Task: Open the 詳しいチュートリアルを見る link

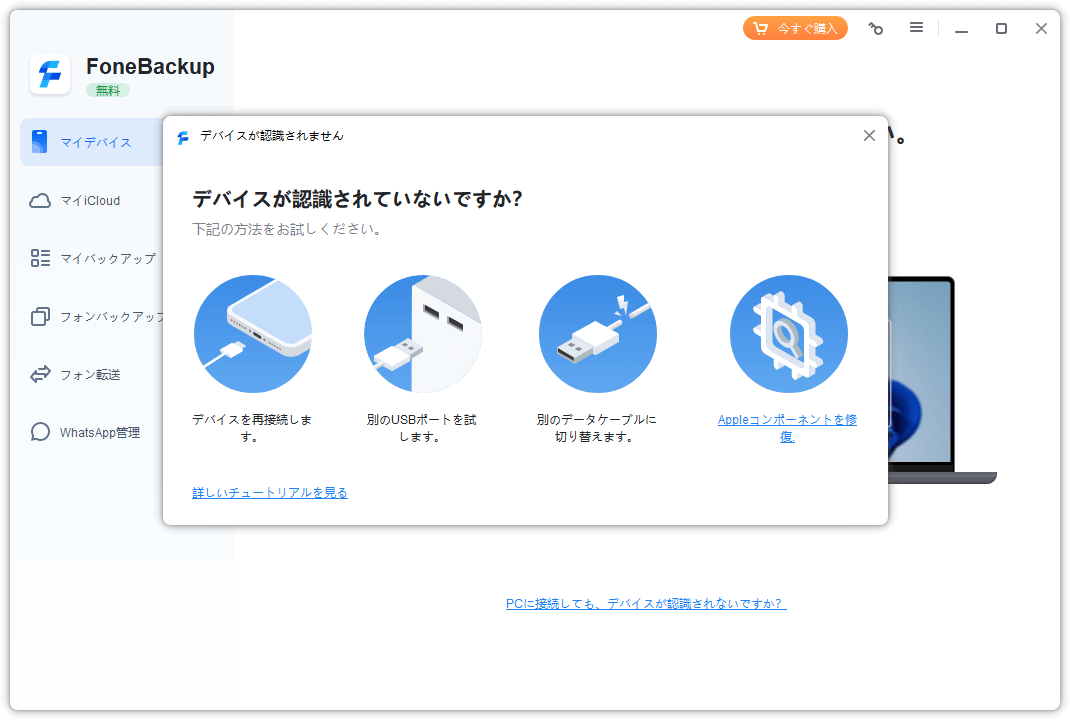Action: point(270,493)
